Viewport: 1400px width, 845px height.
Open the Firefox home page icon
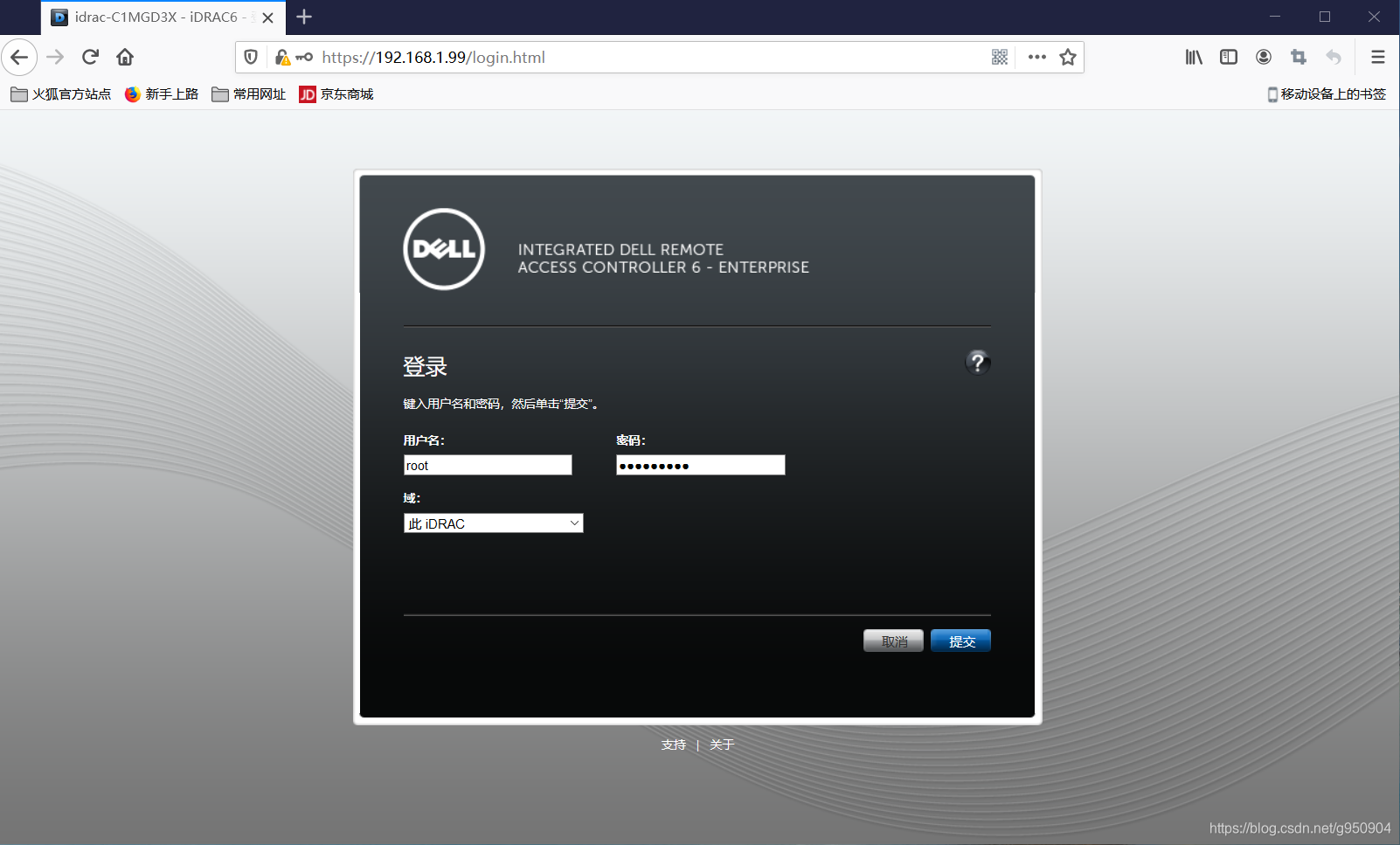pyautogui.click(x=125, y=58)
